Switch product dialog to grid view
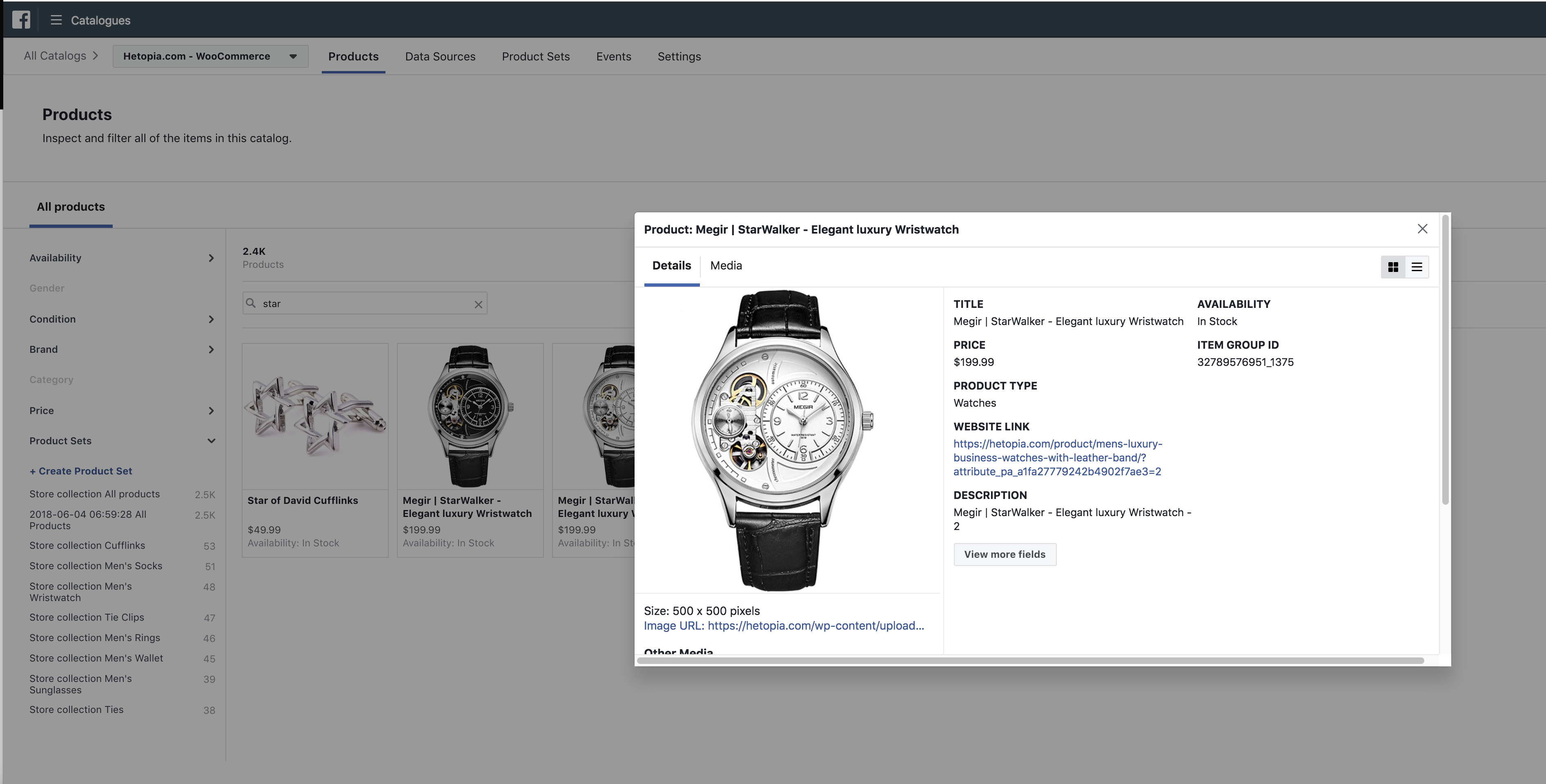1546x784 pixels. click(x=1393, y=267)
